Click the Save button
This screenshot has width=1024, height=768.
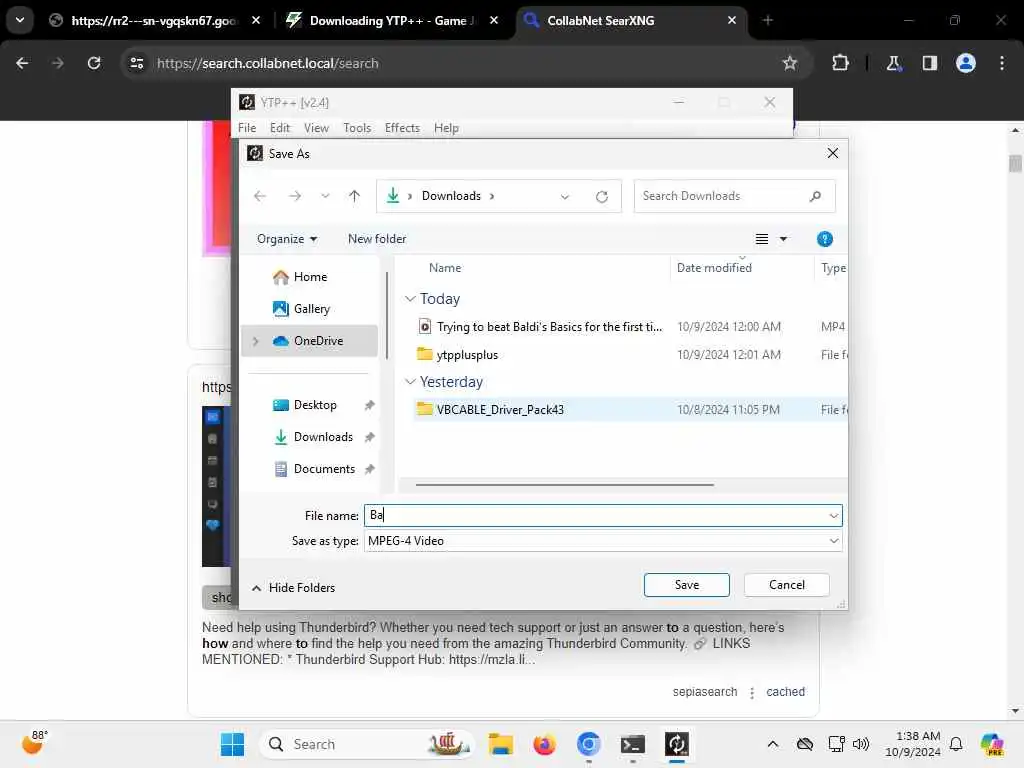pyautogui.click(x=686, y=585)
